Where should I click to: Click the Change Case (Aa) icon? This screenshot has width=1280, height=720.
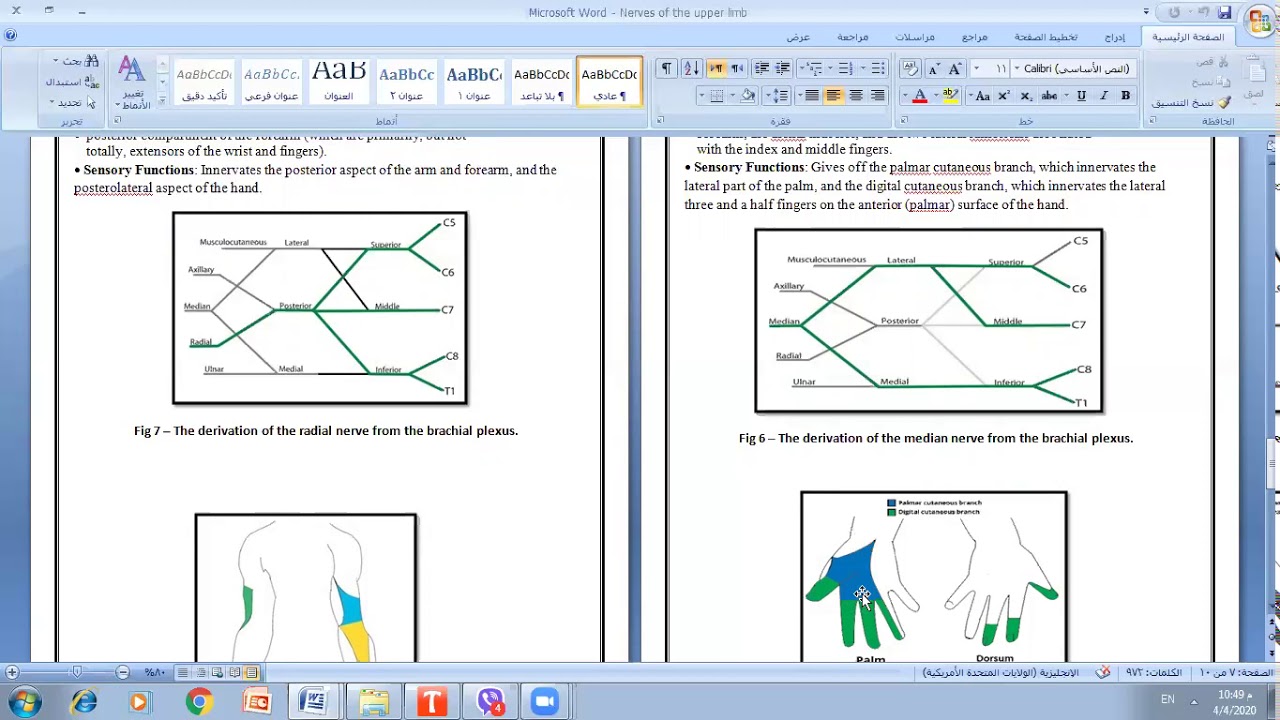pos(982,96)
